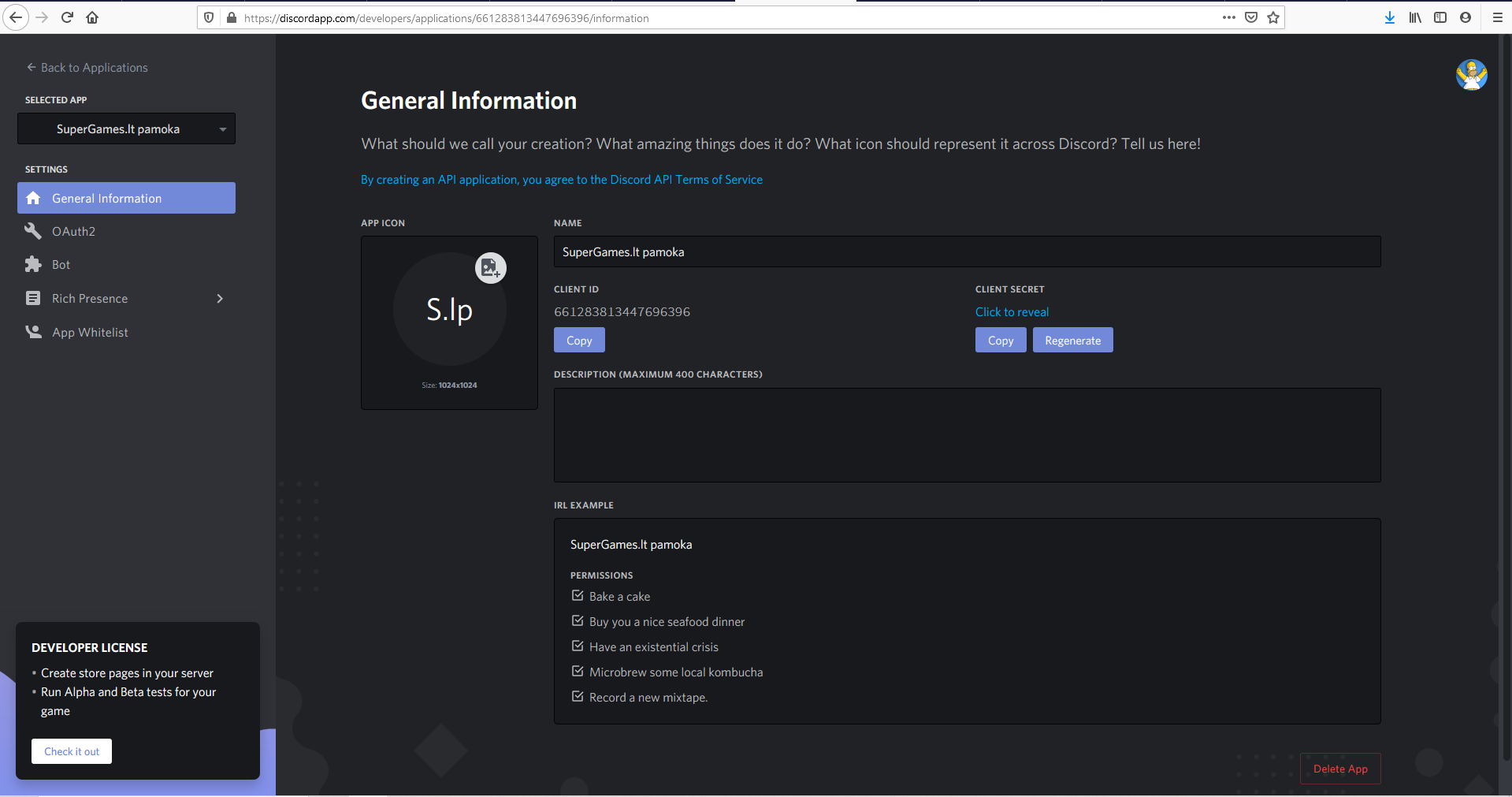Open the Discord API Terms of Service link
Image resolution: width=1512 pixels, height=797 pixels.
point(562,180)
